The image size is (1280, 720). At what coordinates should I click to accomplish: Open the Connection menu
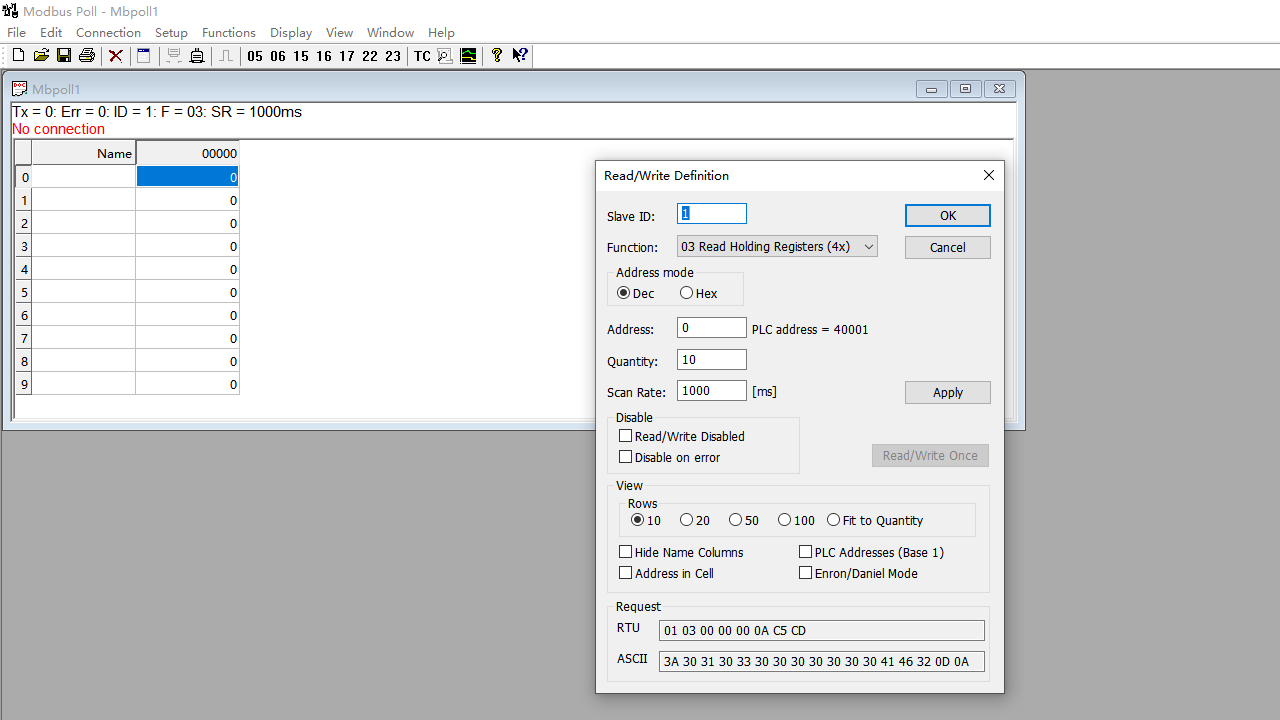point(108,32)
